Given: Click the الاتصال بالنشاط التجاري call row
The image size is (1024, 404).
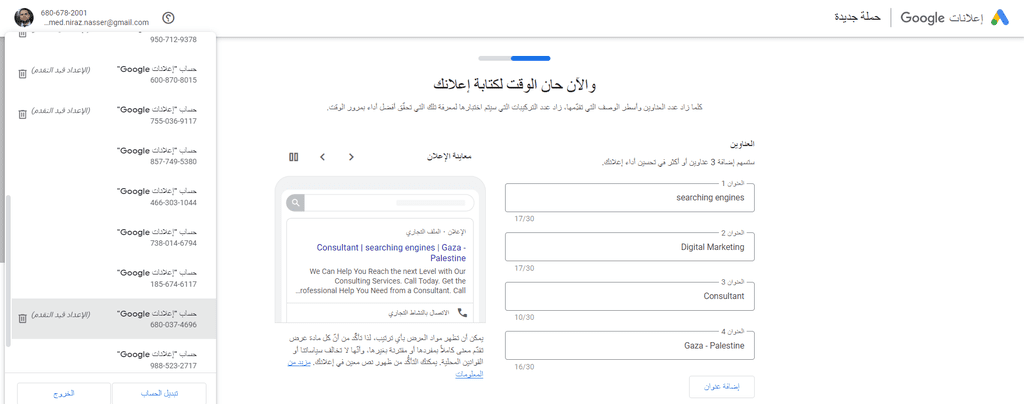Looking at the screenshot, I should pos(382,313).
